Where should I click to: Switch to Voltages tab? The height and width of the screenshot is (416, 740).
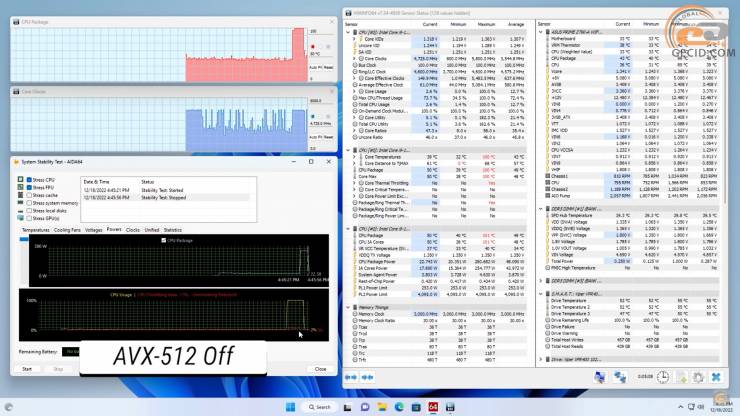93,230
